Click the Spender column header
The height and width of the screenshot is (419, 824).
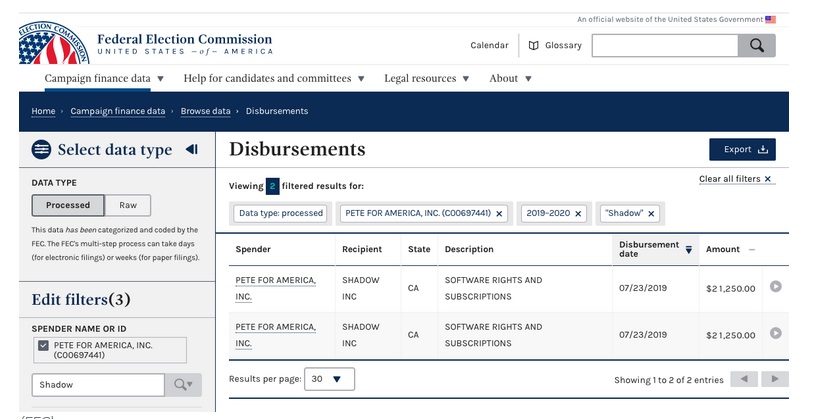click(253, 249)
